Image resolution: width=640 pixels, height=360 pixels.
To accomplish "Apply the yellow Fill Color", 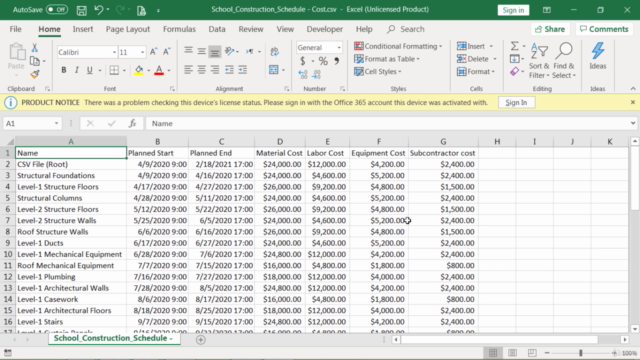I will tap(139, 70).
